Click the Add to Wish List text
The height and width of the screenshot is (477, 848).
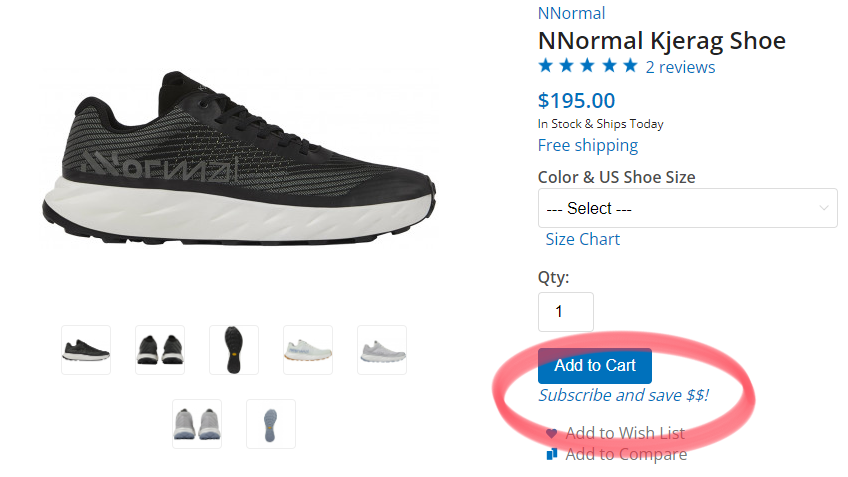(625, 433)
